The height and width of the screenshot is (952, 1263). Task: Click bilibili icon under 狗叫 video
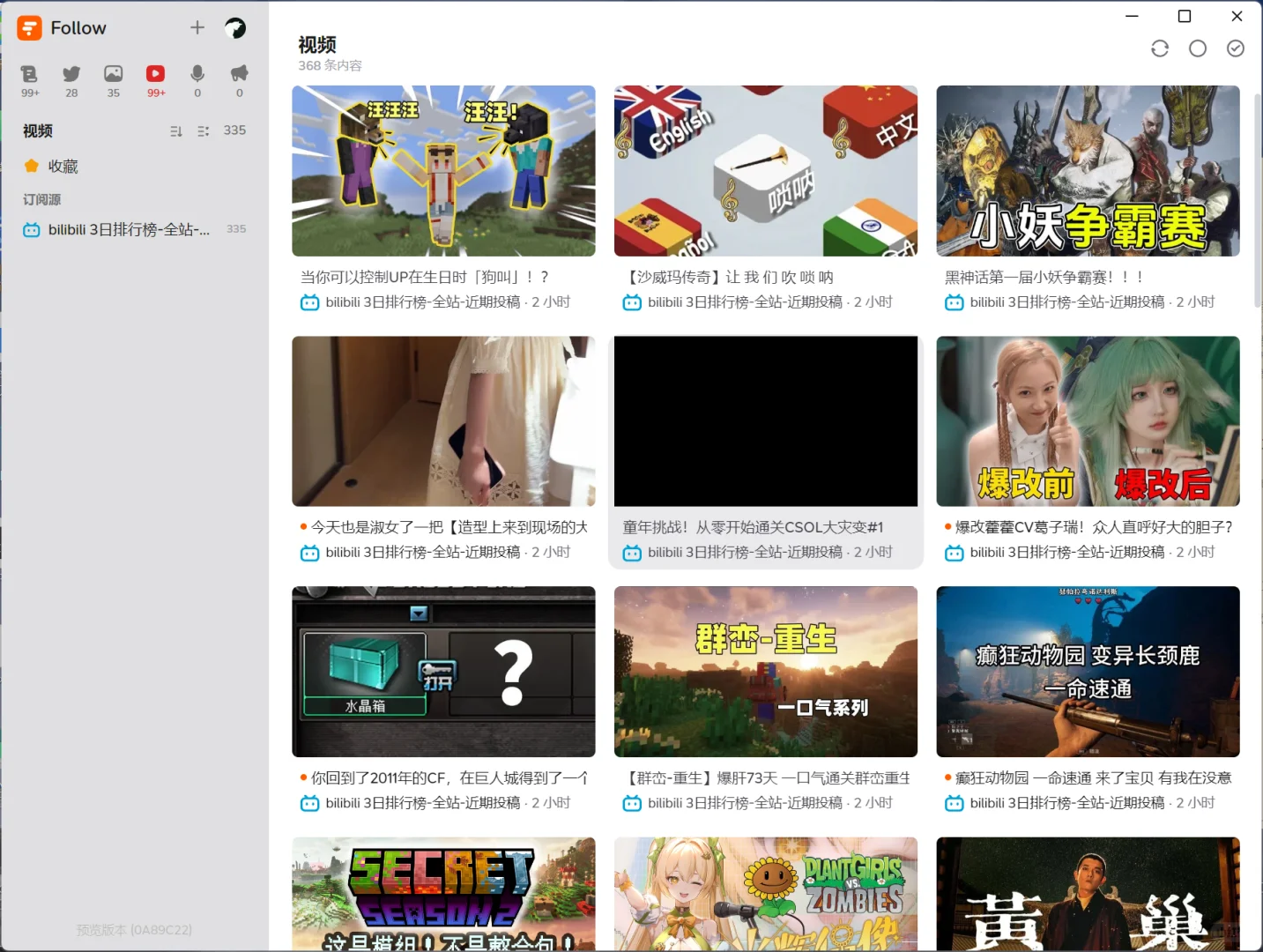[x=310, y=303]
